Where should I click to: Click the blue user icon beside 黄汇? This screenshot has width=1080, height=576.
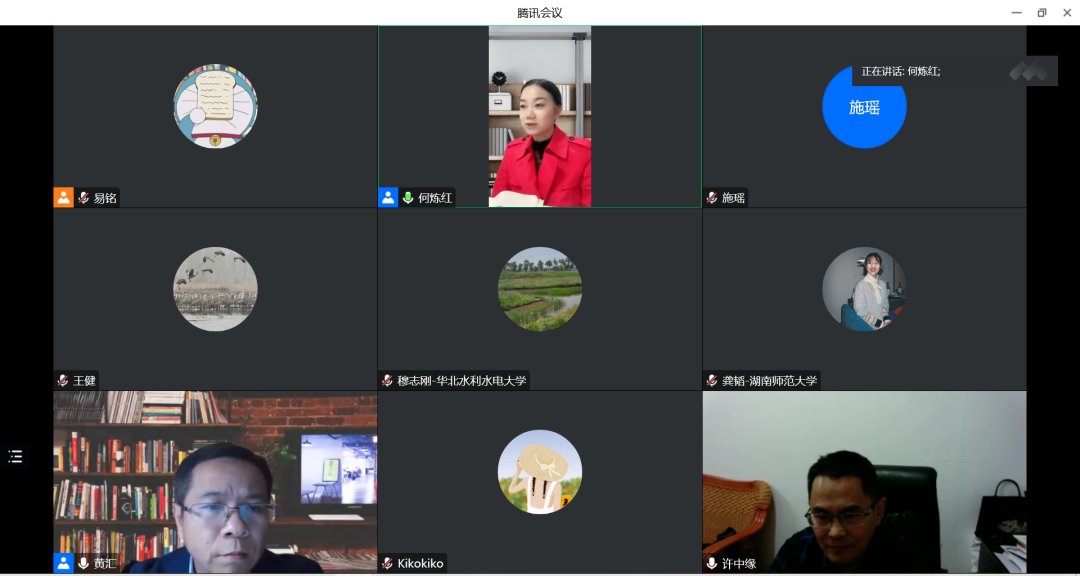coord(64,563)
